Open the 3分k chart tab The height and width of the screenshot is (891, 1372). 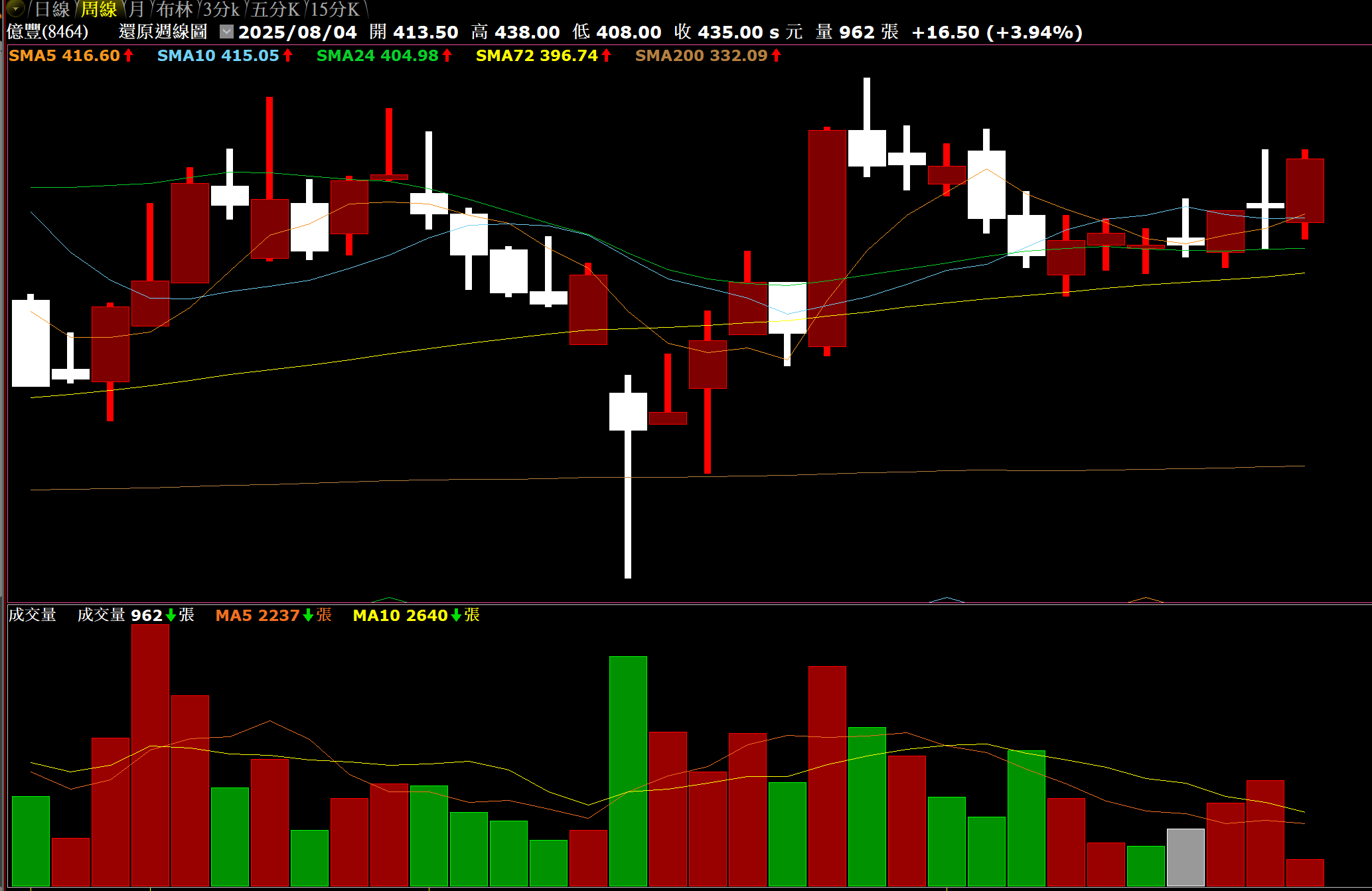point(221,9)
